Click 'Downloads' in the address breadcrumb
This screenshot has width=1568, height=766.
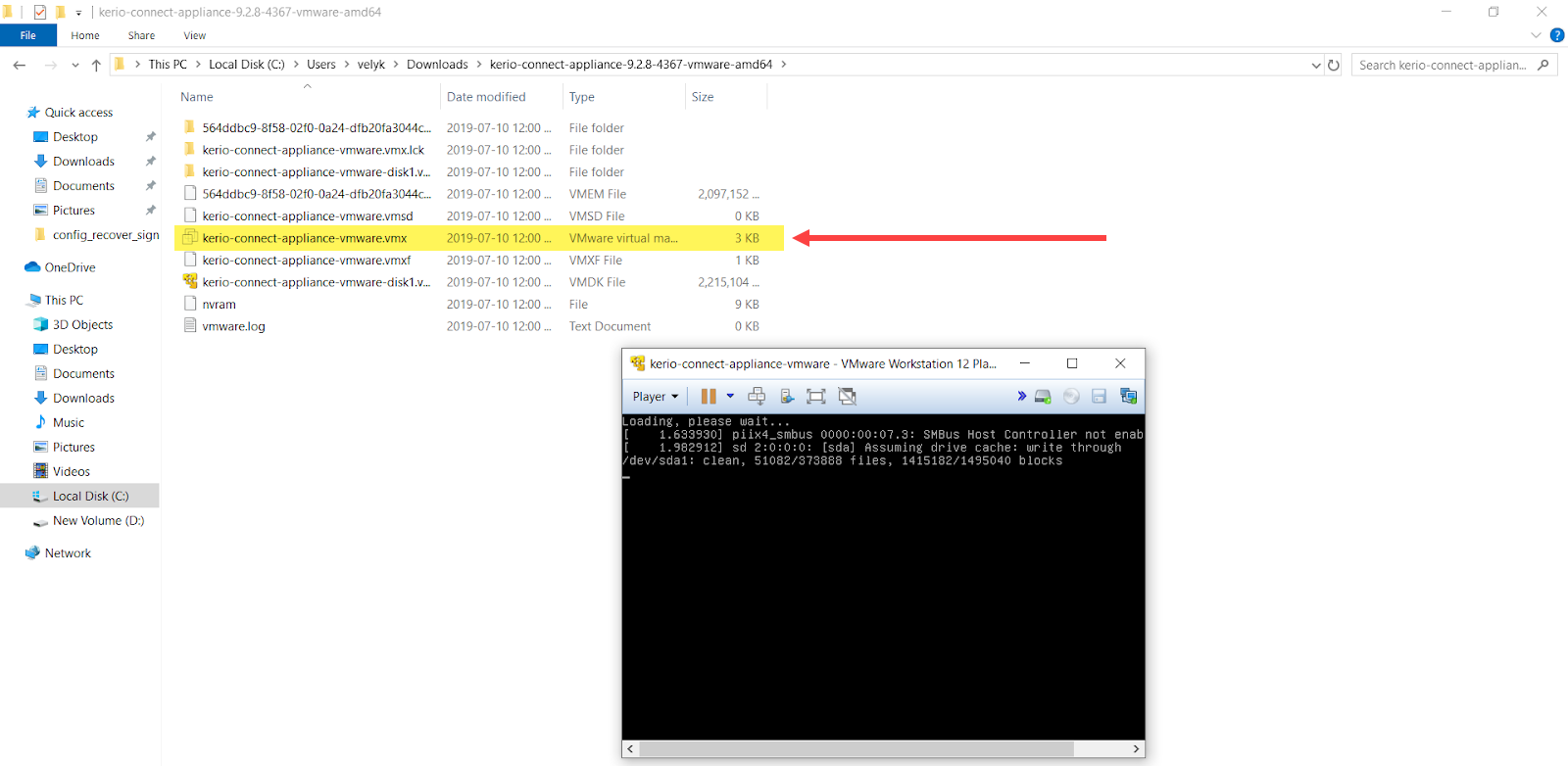point(437,65)
